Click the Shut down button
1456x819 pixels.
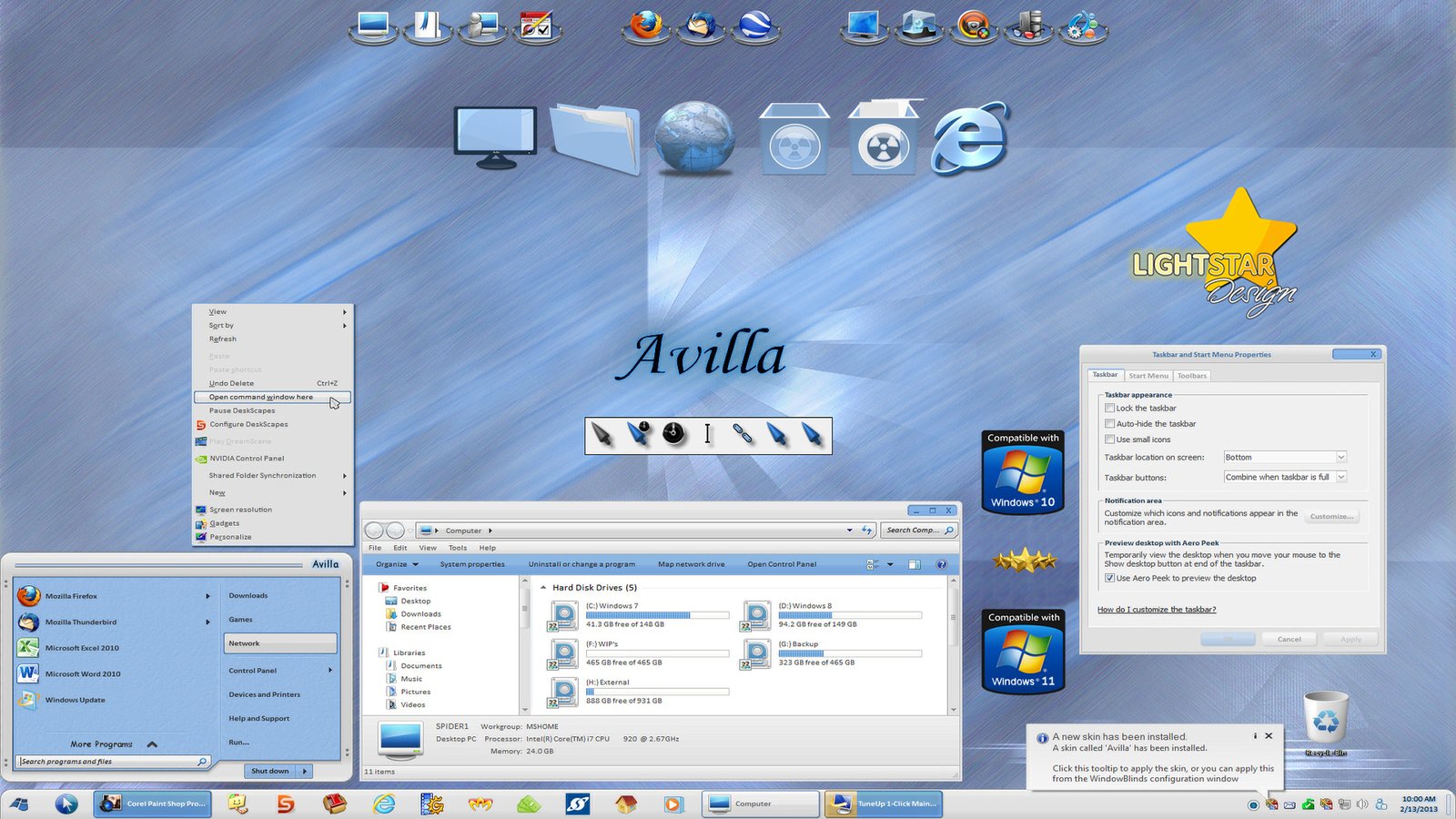click(270, 771)
